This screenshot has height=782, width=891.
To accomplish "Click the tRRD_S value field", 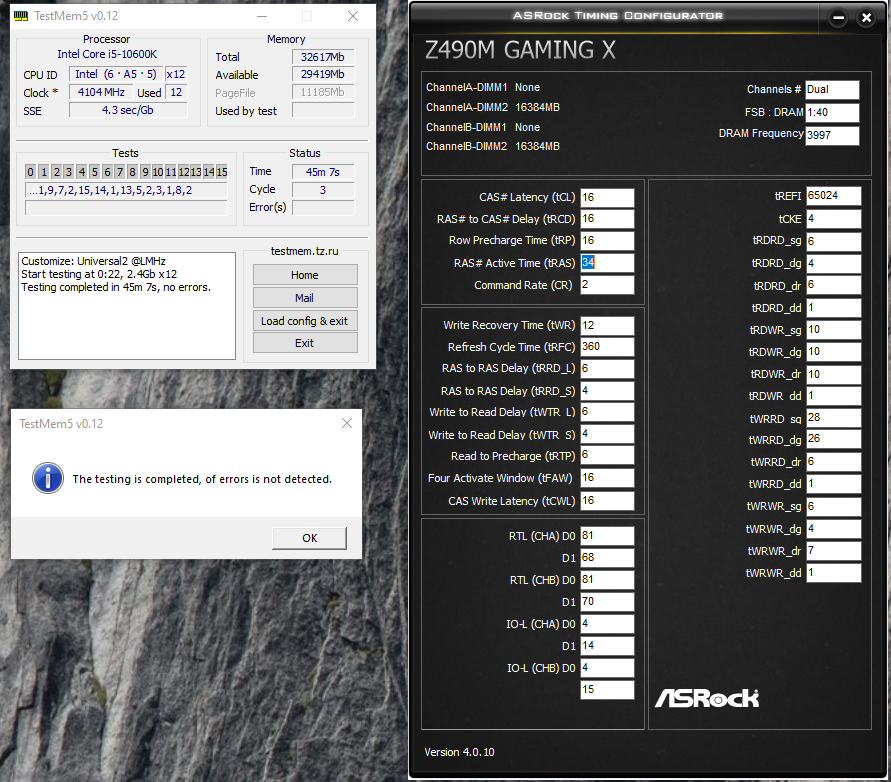I will [607, 391].
